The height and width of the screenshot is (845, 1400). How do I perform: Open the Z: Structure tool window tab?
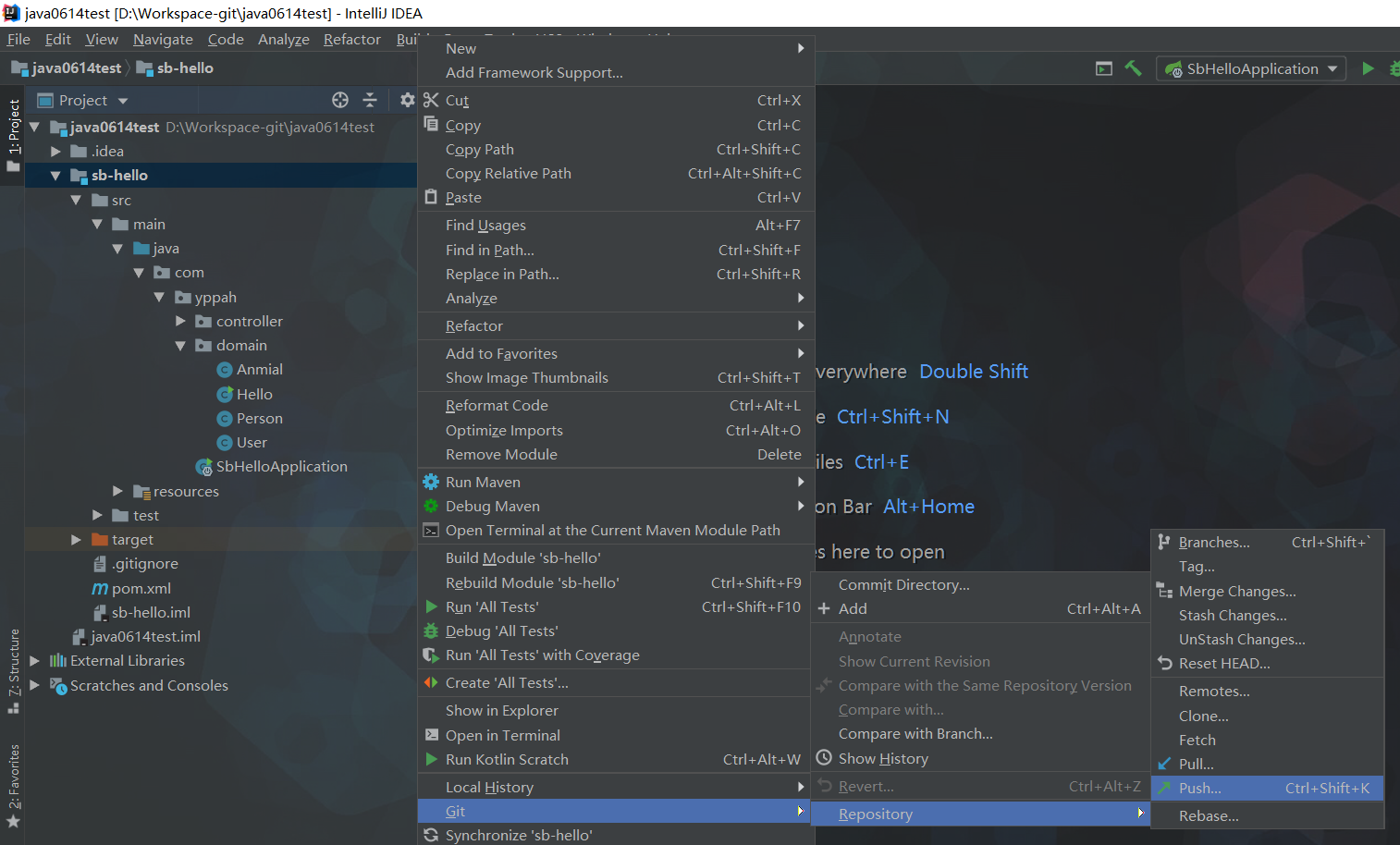point(13,667)
